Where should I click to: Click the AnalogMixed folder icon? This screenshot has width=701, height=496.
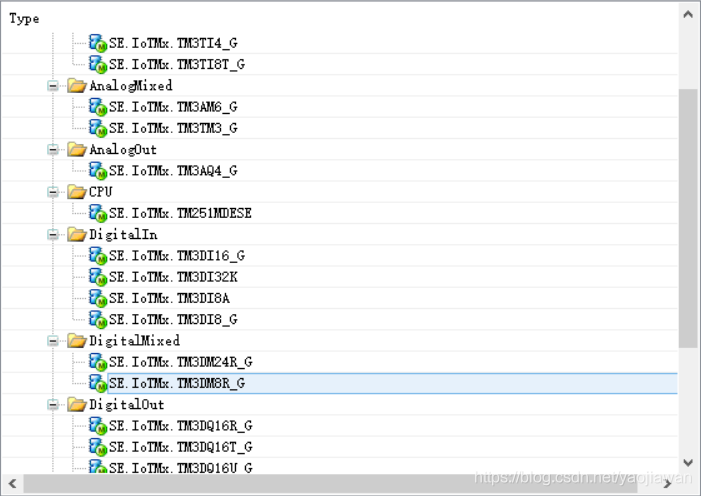[x=77, y=86]
